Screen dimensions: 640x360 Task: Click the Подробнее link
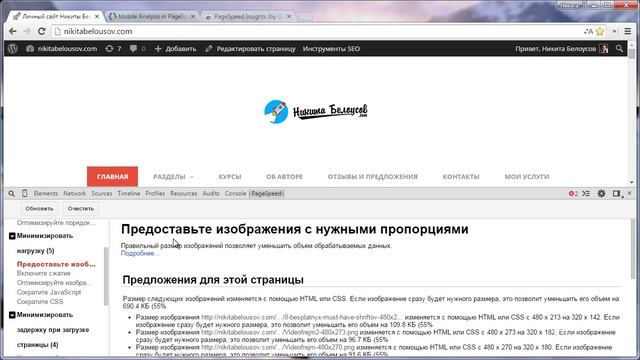point(140,253)
